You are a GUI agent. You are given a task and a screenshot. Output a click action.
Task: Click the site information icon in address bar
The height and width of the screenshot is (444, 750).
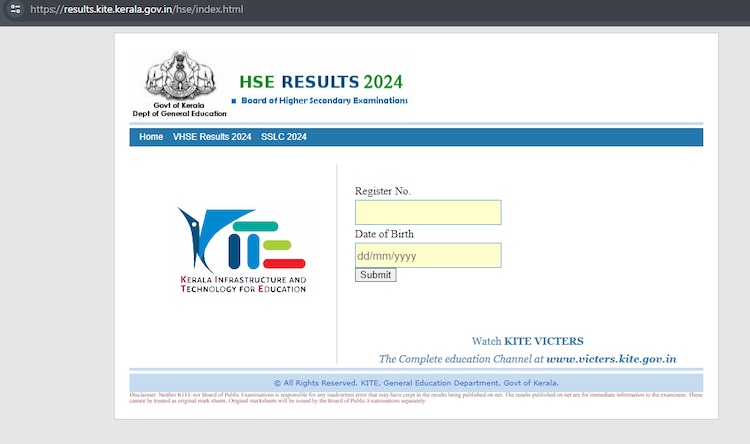pos(14,9)
